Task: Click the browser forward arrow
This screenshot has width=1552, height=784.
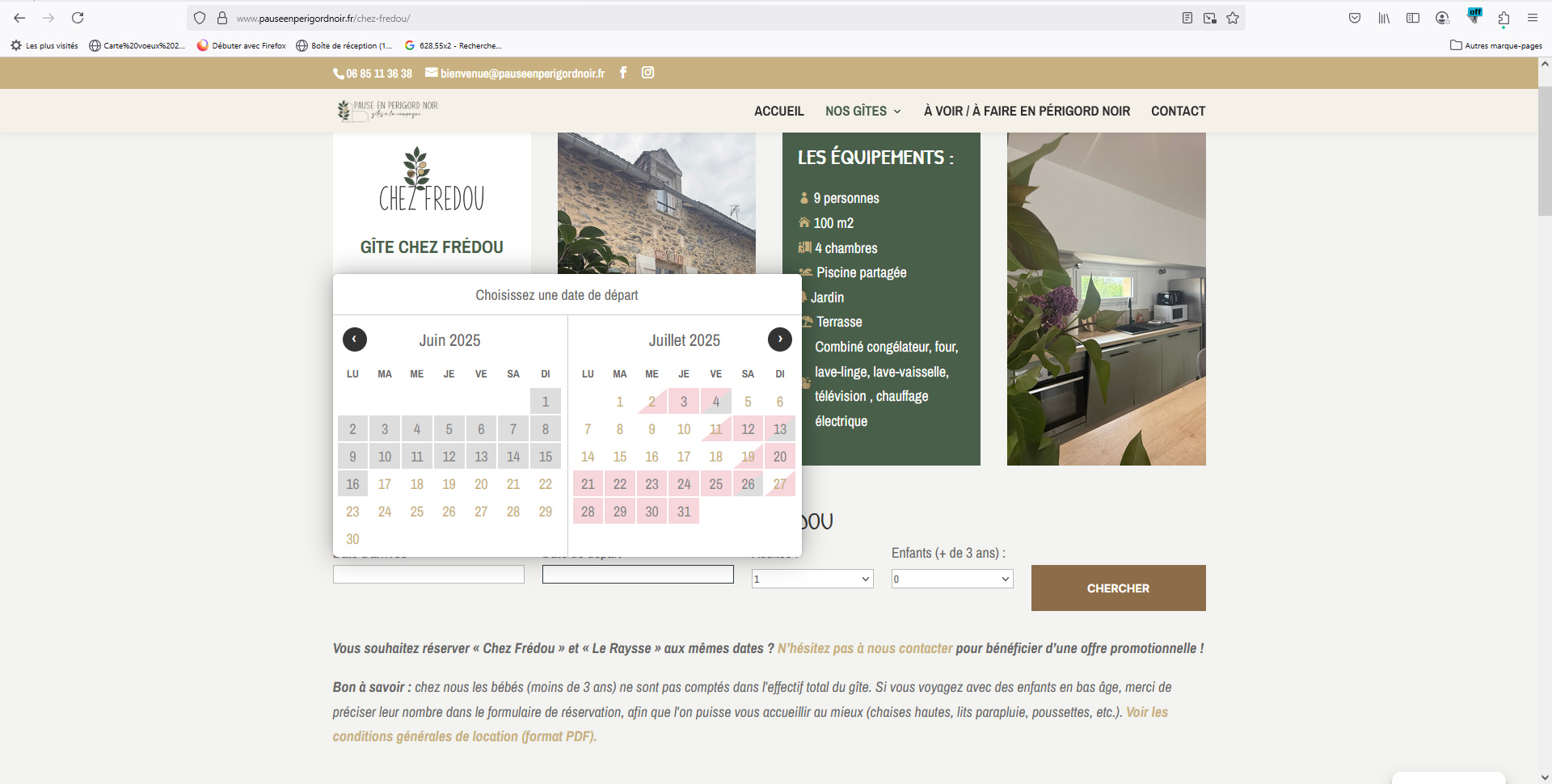Action: [48, 18]
